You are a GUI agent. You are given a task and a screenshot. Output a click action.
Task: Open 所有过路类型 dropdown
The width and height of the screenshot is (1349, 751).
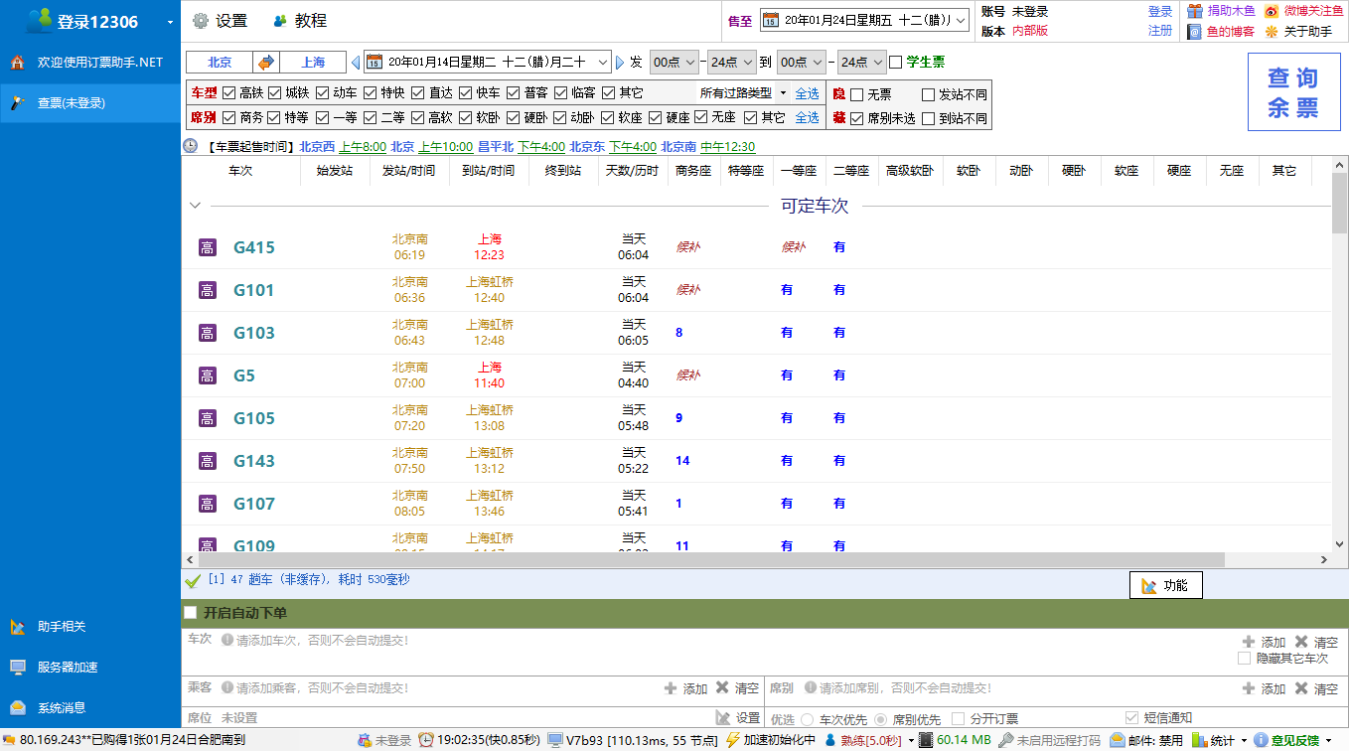pos(742,93)
